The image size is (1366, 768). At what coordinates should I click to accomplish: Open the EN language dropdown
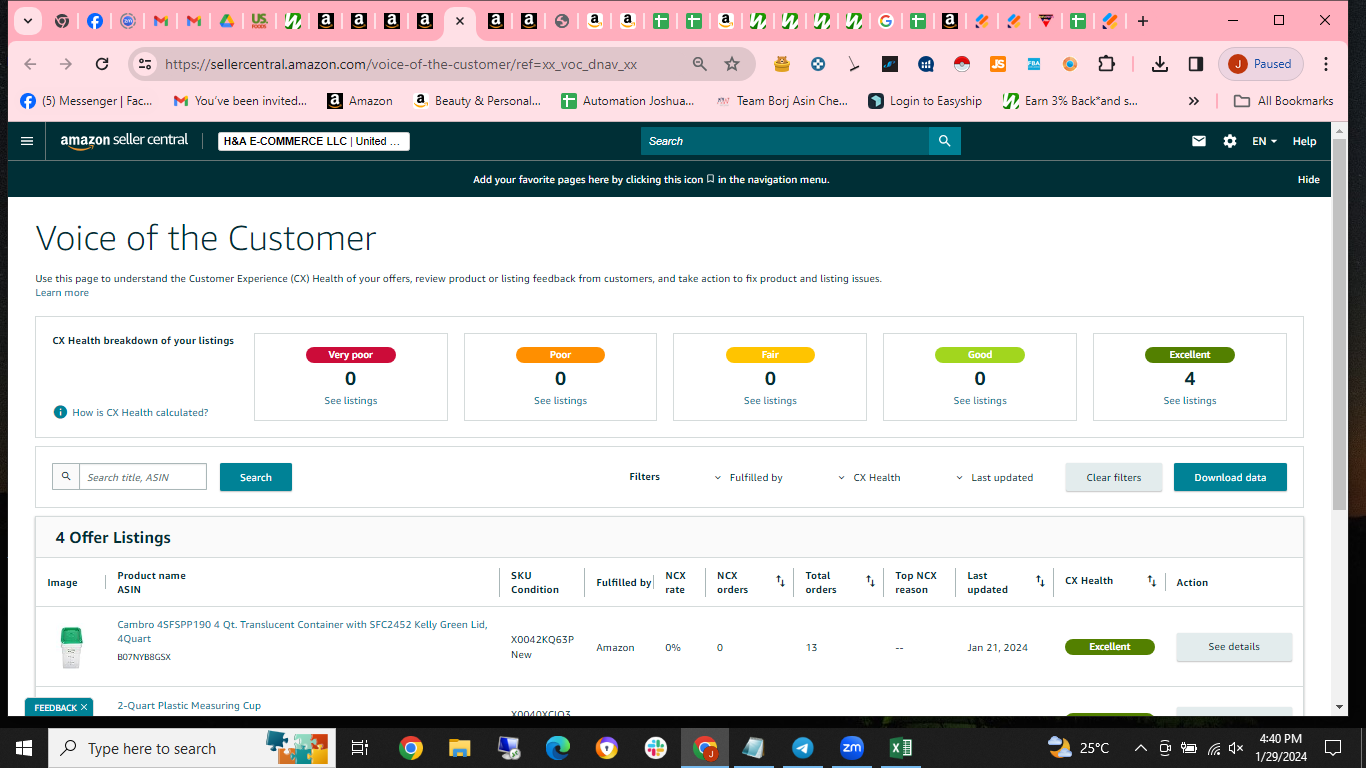tap(1264, 141)
